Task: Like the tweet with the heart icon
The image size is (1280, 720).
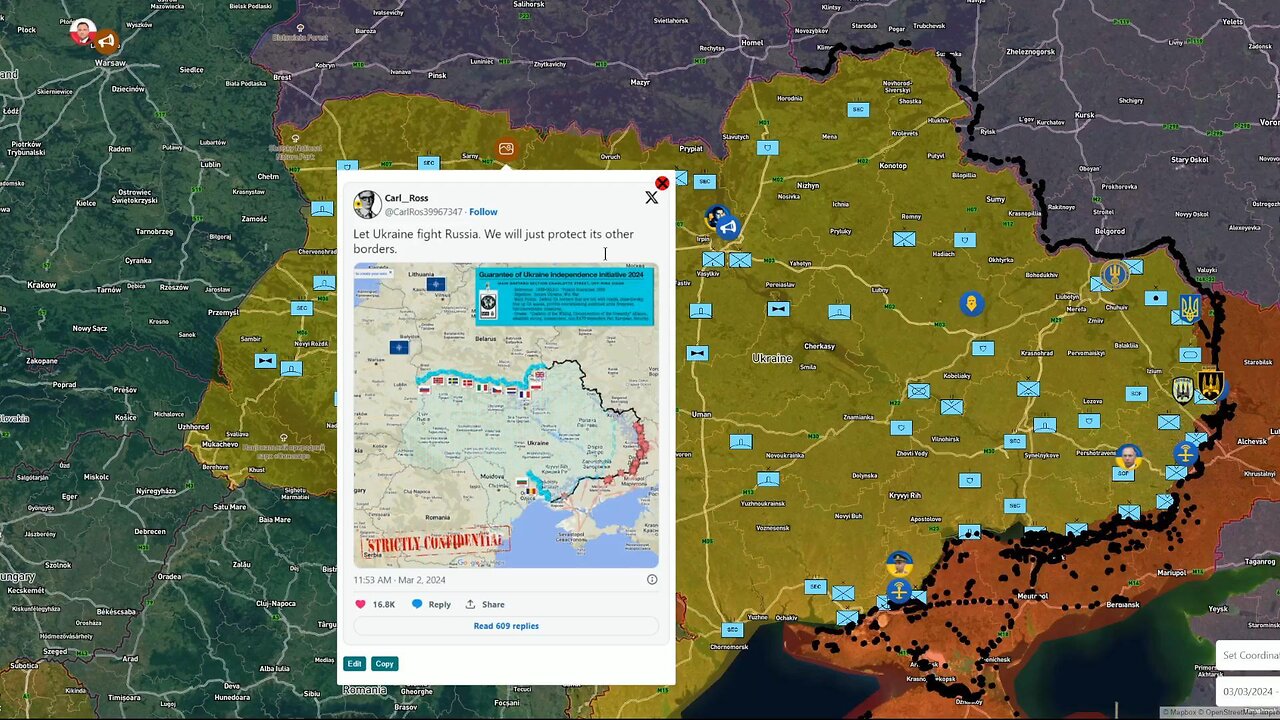Action: click(x=361, y=604)
